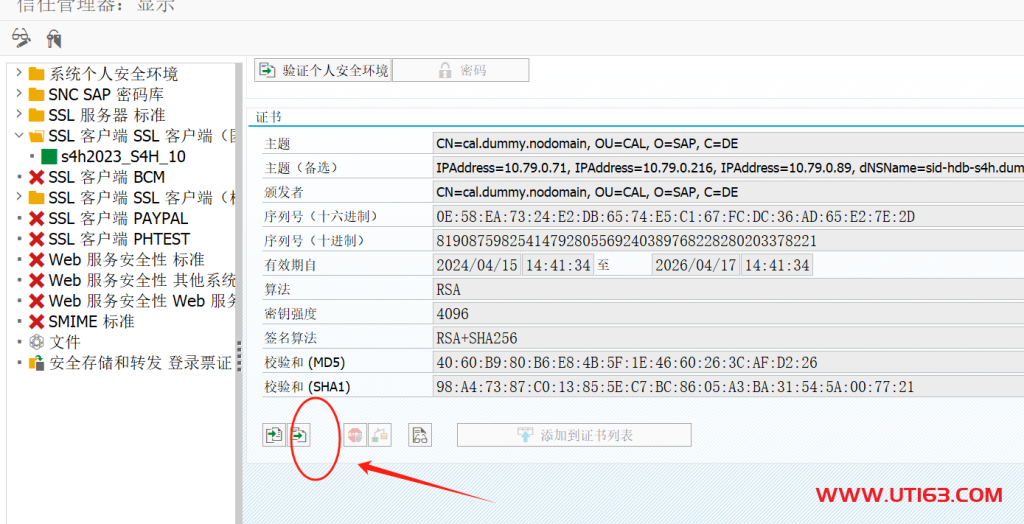Click the SHA1 checksum field value
This screenshot has width=1024, height=524.
point(728,387)
